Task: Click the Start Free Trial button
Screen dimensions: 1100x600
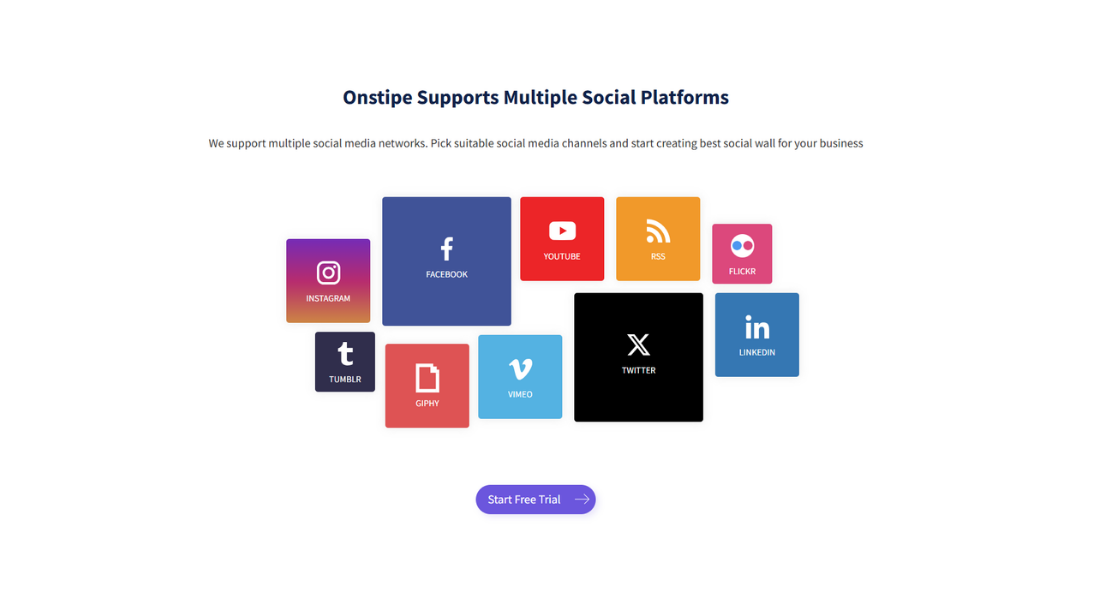Action: (x=535, y=499)
